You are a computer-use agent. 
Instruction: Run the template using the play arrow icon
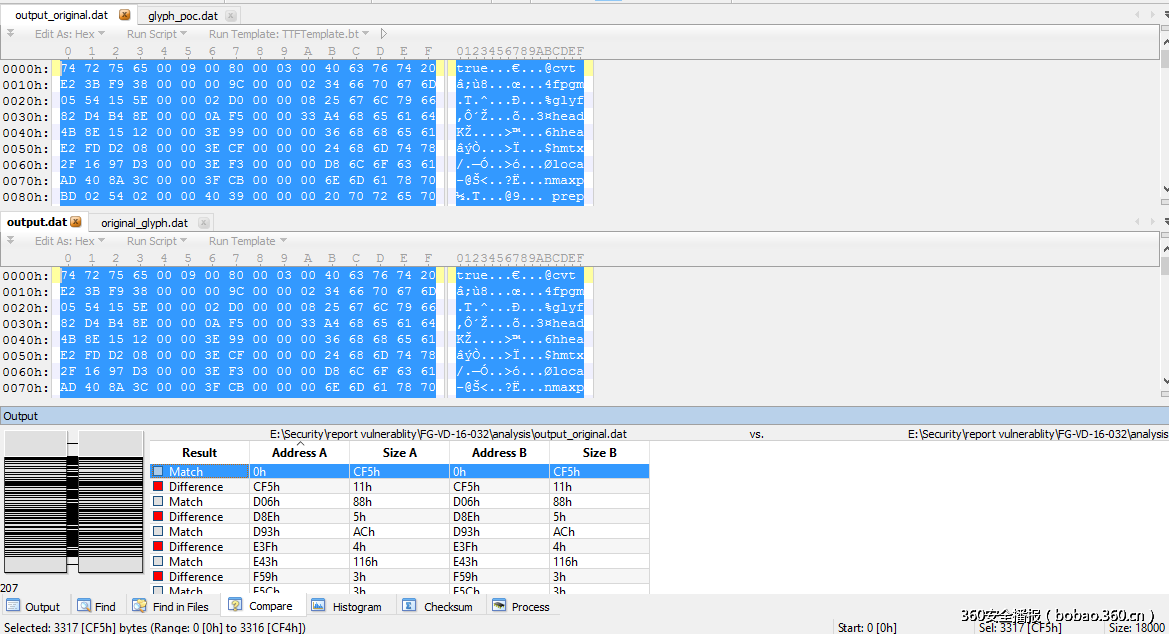pyautogui.click(x=383, y=33)
